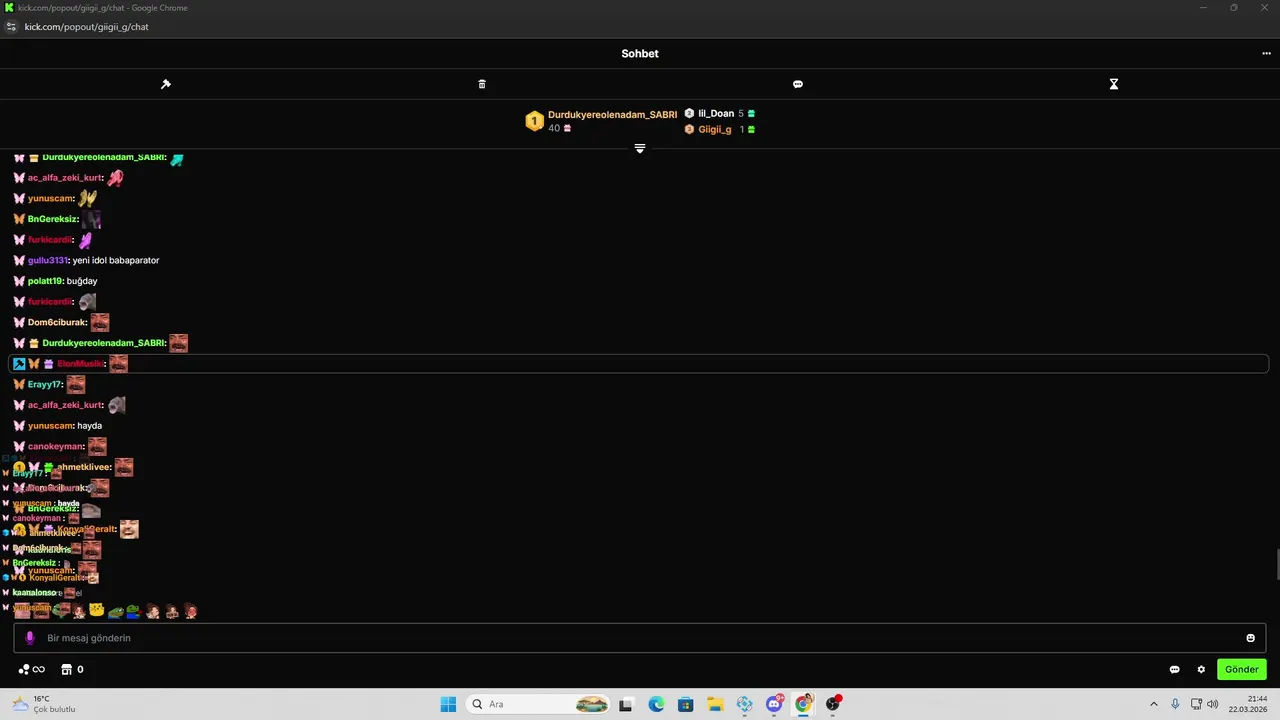Focus the 'Bir mesaj gönderin' input field
1280x720 pixels.
(640, 638)
